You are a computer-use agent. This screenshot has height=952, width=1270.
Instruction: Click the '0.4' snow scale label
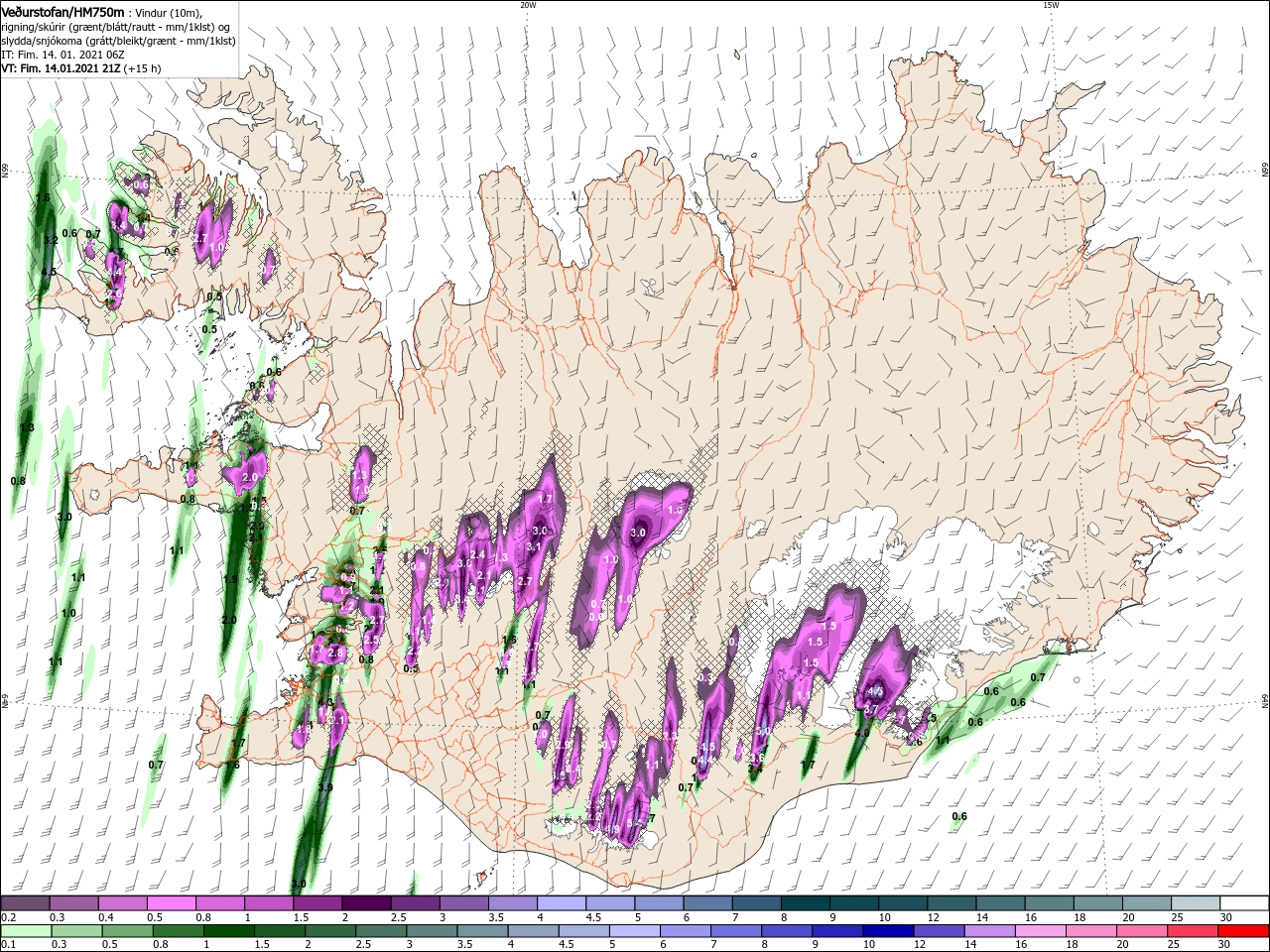coord(105,917)
